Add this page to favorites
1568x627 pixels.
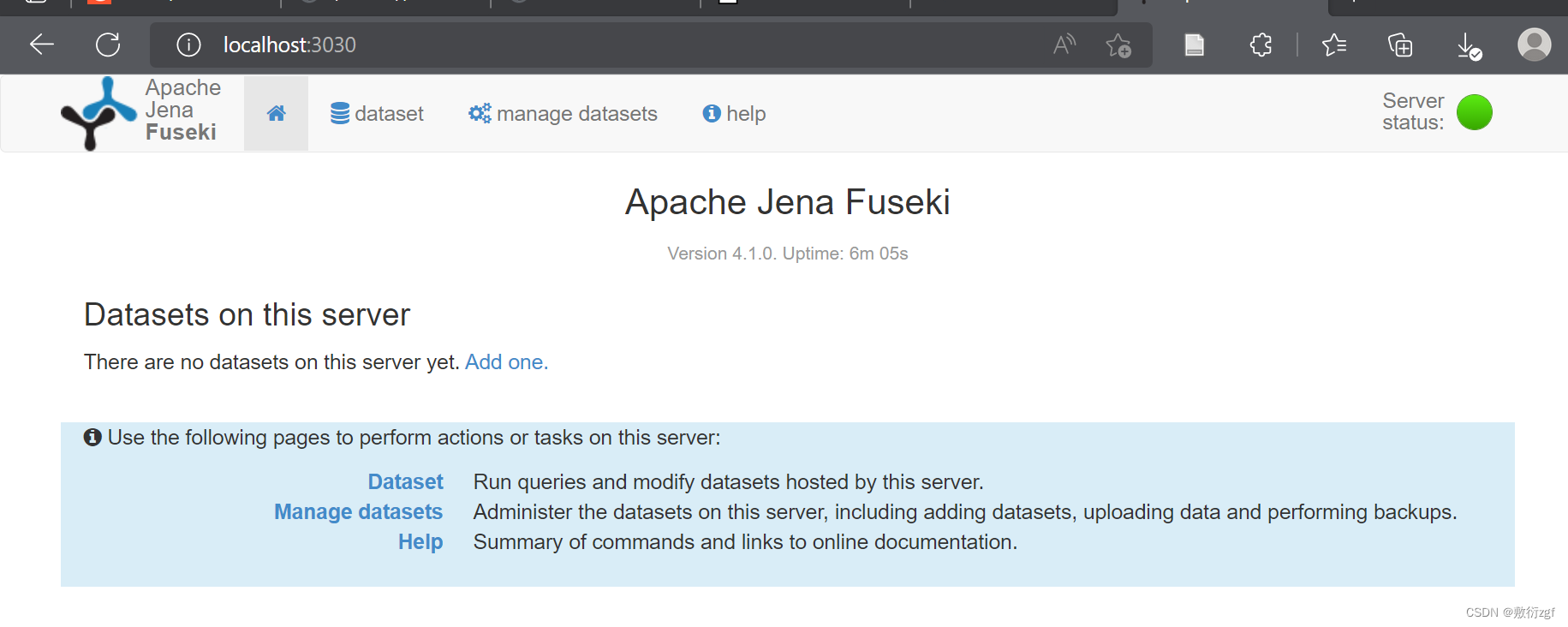click(1118, 45)
